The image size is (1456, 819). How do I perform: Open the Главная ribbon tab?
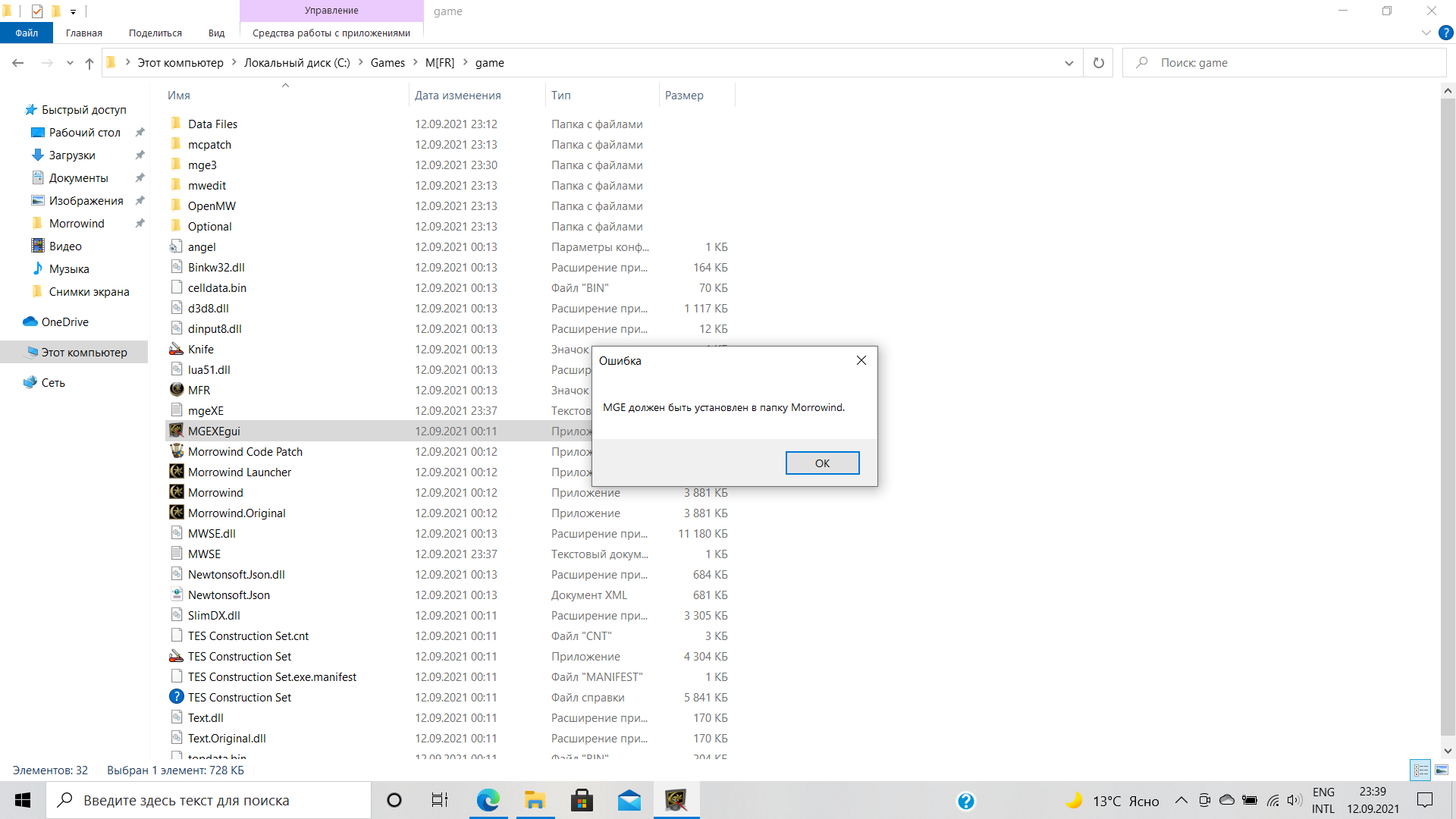(83, 33)
